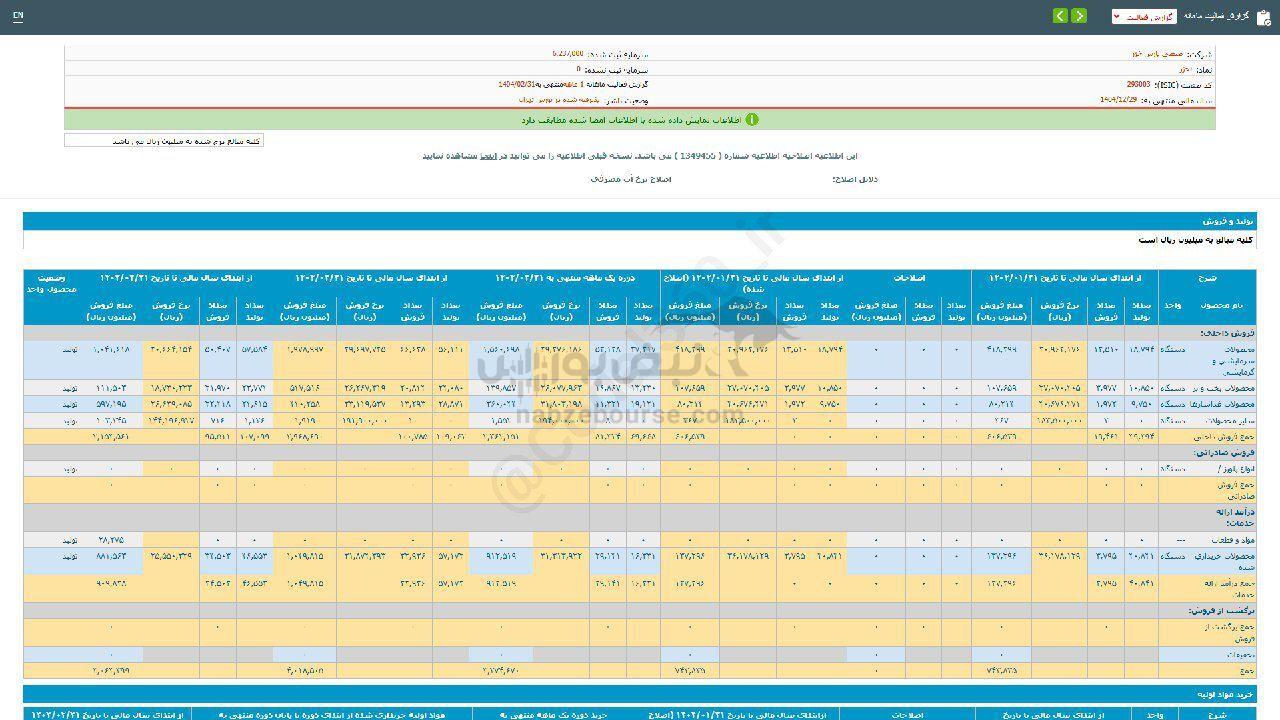
Task: Select the period end date 1404/02/31
Action: 518,85
